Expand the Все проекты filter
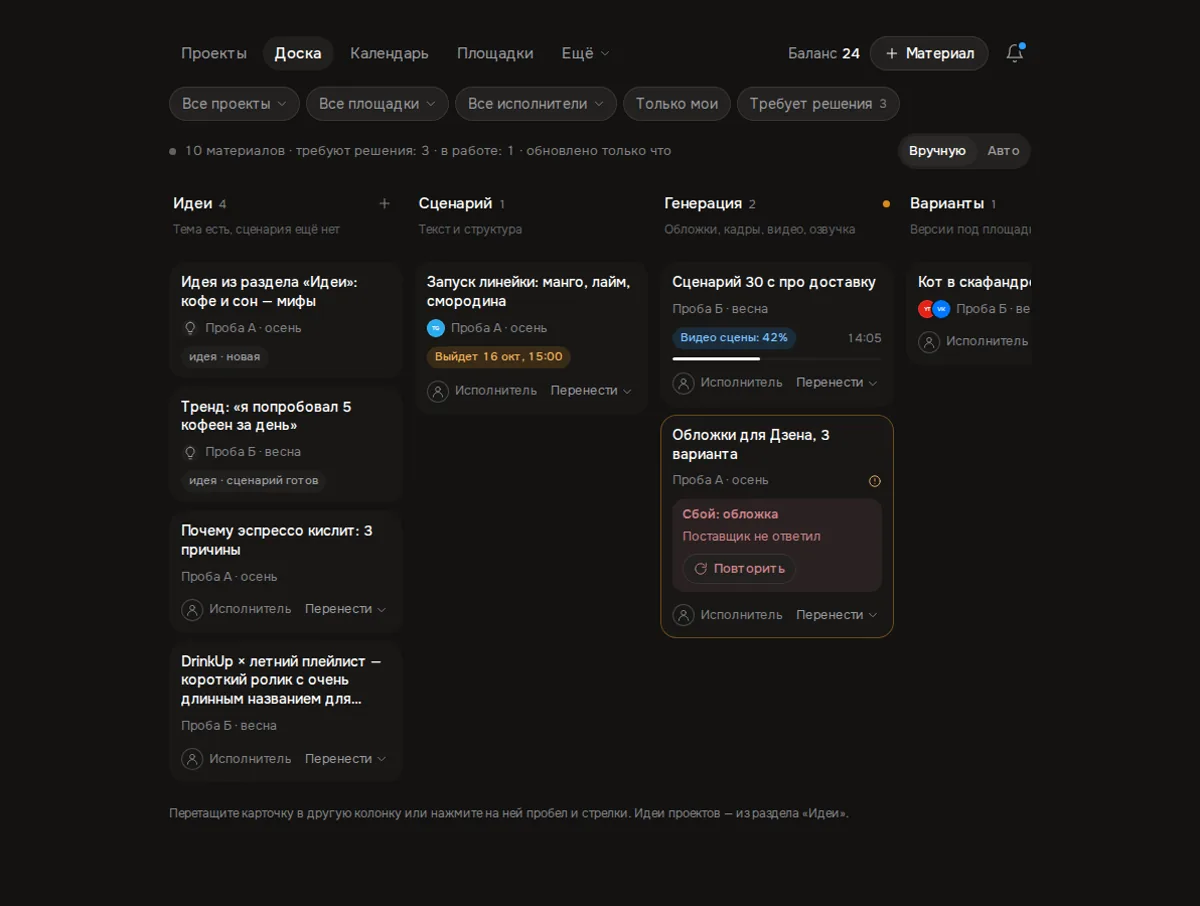This screenshot has height=906, width=1200. [x=235, y=104]
